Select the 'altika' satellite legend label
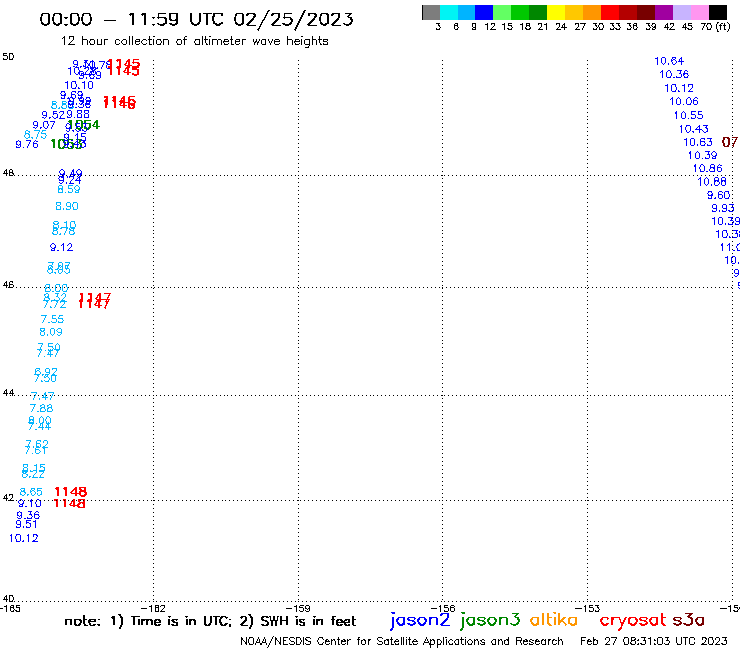This screenshot has width=740, height=650. [554, 620]
